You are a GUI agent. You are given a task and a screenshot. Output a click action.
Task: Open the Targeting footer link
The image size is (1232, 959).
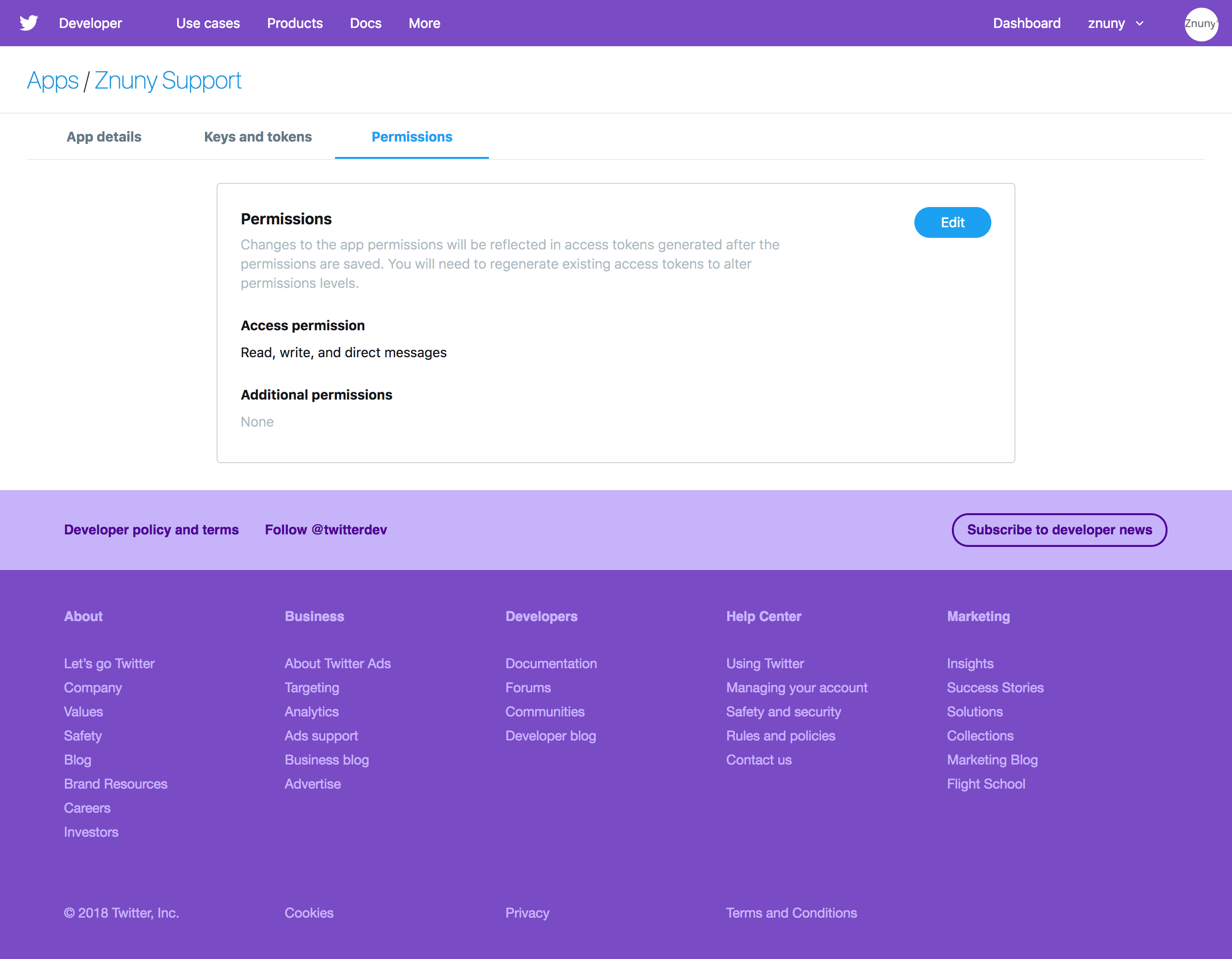(311, 687)
